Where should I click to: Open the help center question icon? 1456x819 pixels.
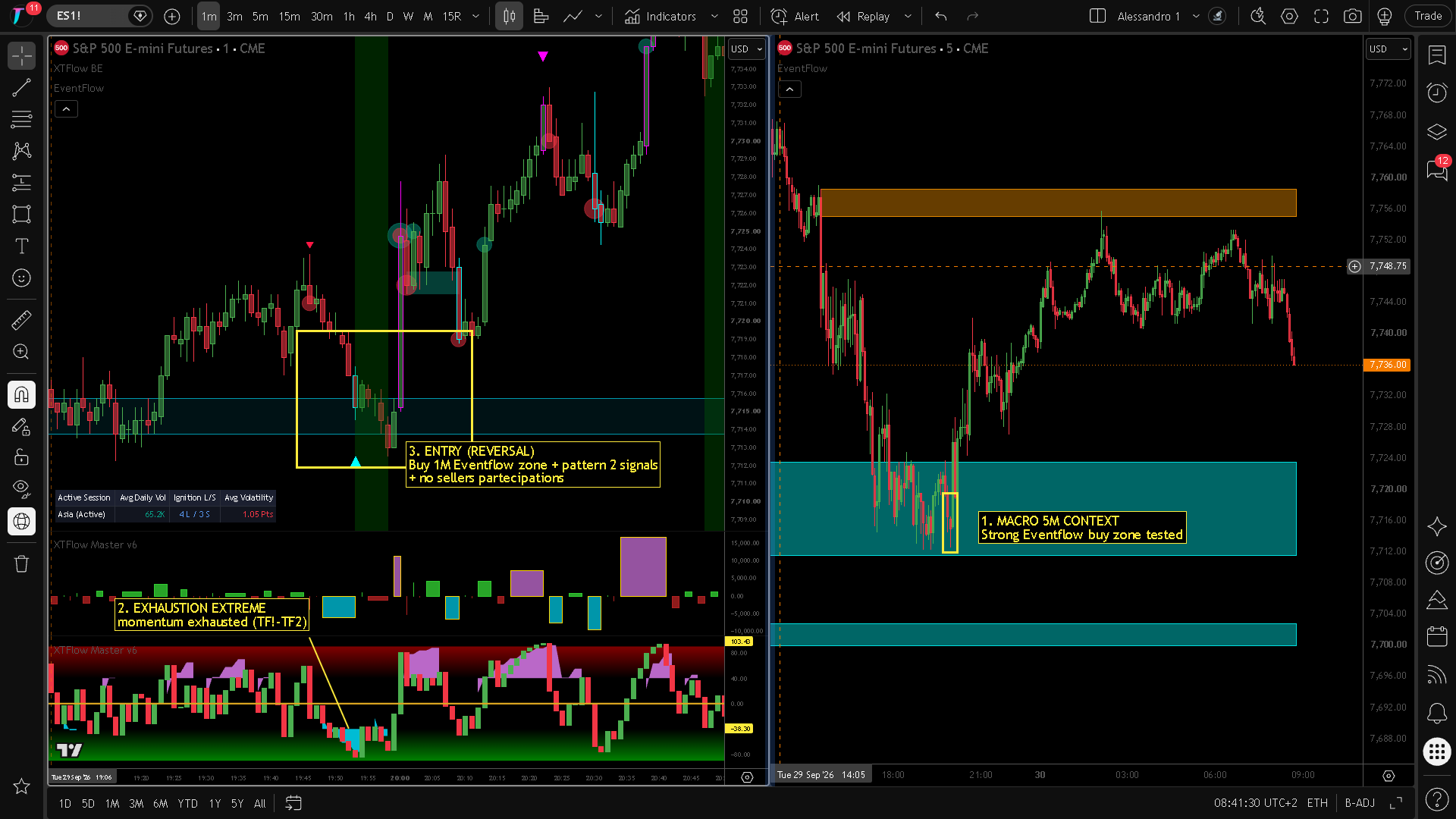tap(1437, 799)
